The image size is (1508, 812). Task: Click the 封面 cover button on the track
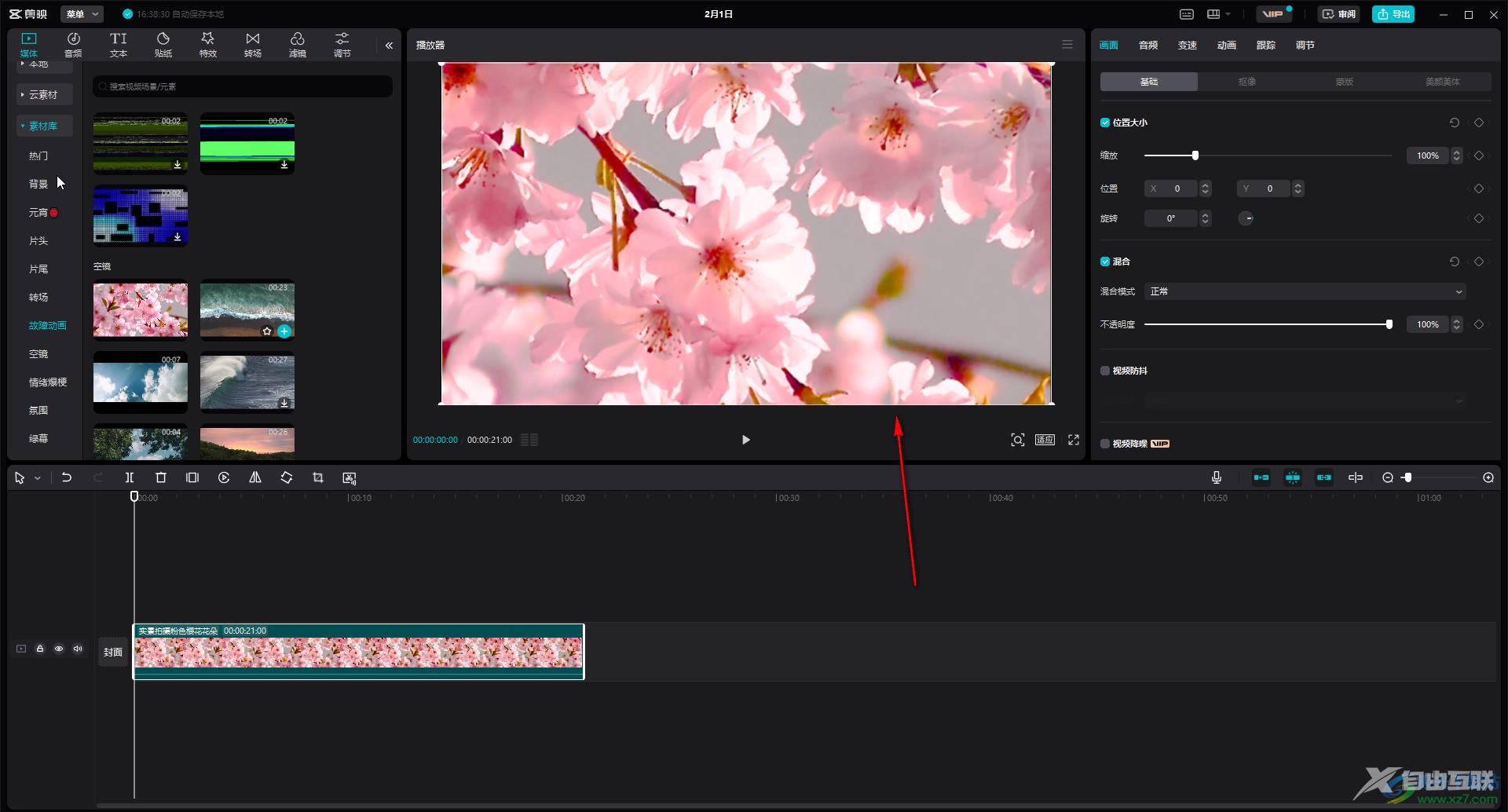click(113, 652)
